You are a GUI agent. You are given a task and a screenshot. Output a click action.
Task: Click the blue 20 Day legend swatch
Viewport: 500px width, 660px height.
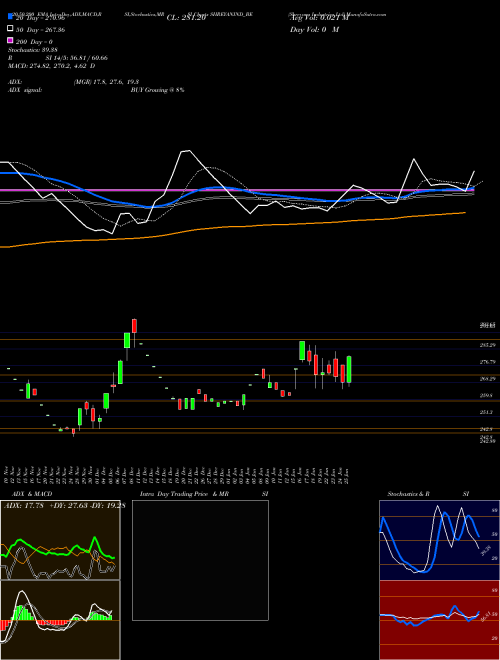tap(10, 17)
